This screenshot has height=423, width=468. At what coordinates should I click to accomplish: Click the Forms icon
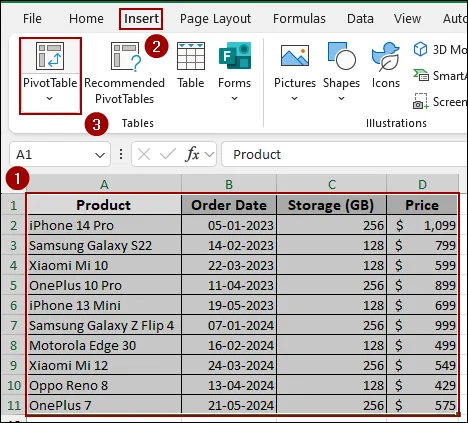coord(235,56)
